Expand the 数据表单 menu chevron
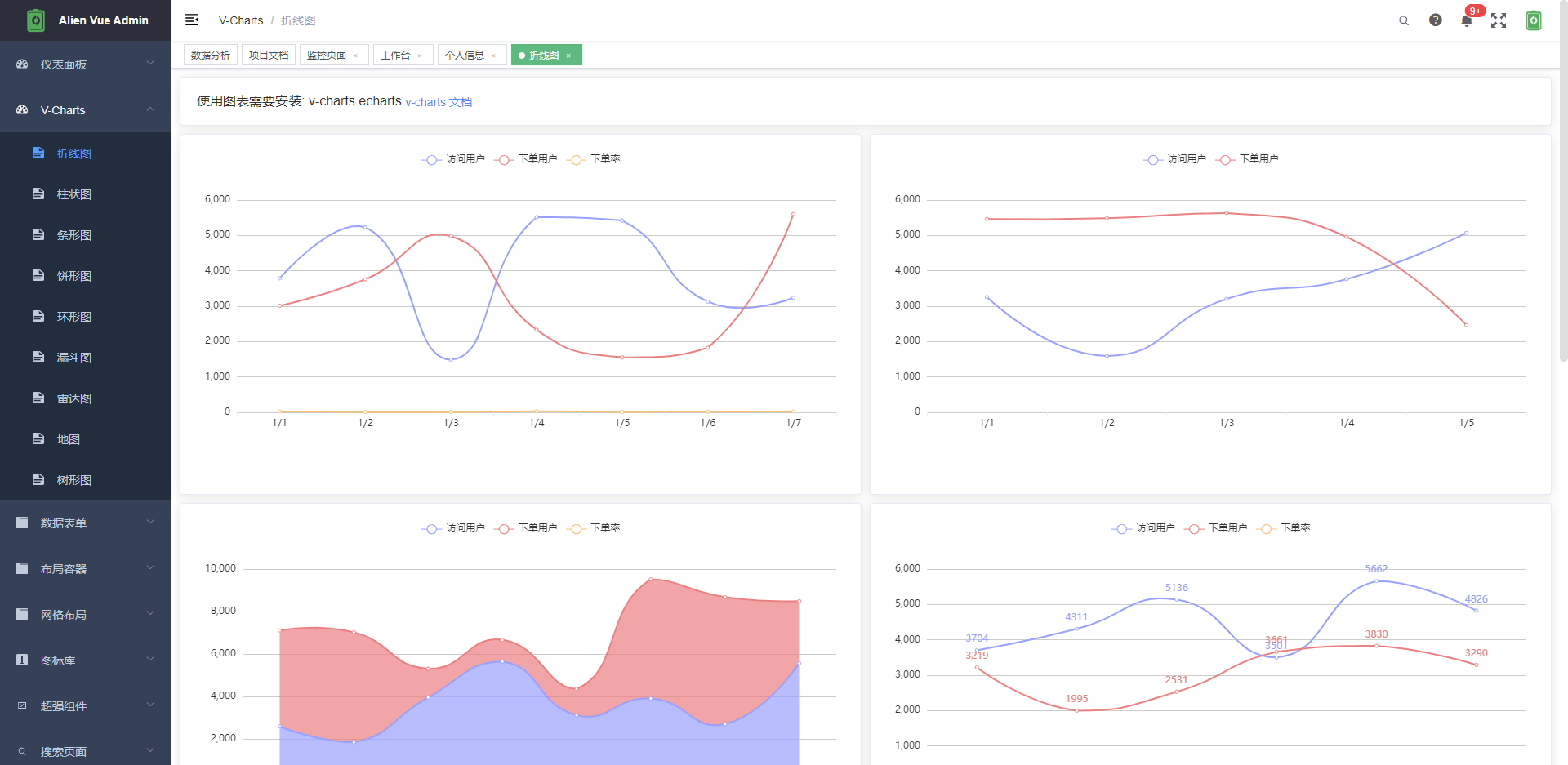 [x=150, y=522]
